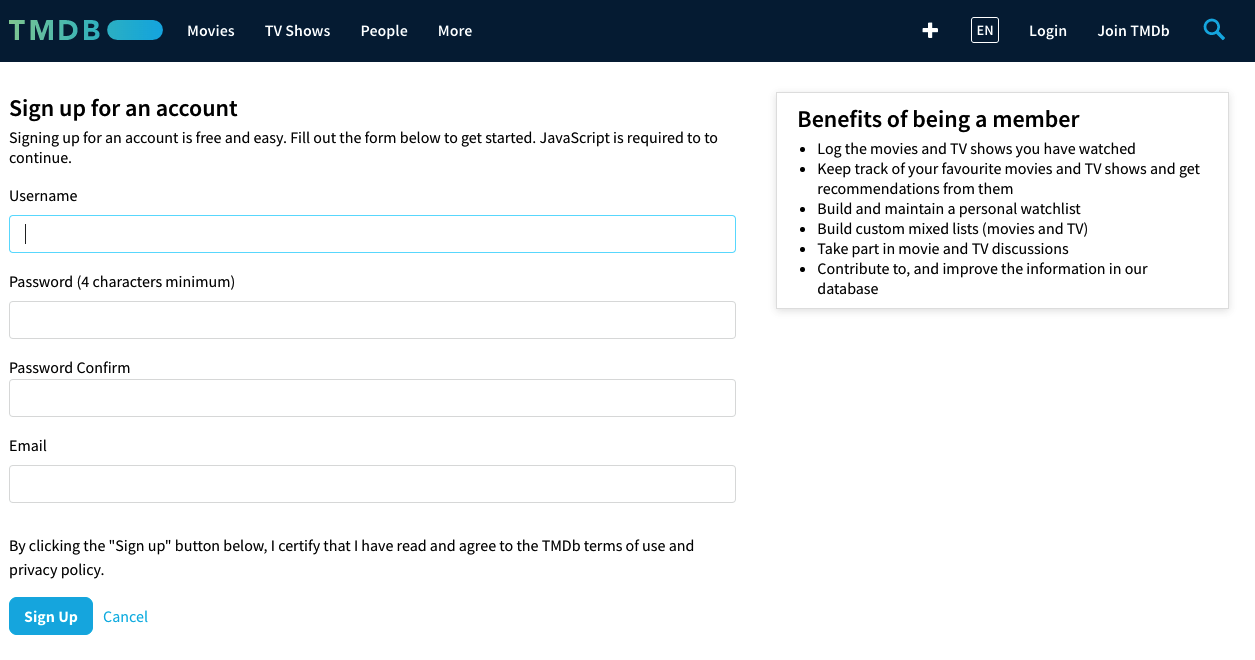This screenshot has height=660, width=1255.
Task: Click the plus icon in header
Action: [x=930, y=31]
